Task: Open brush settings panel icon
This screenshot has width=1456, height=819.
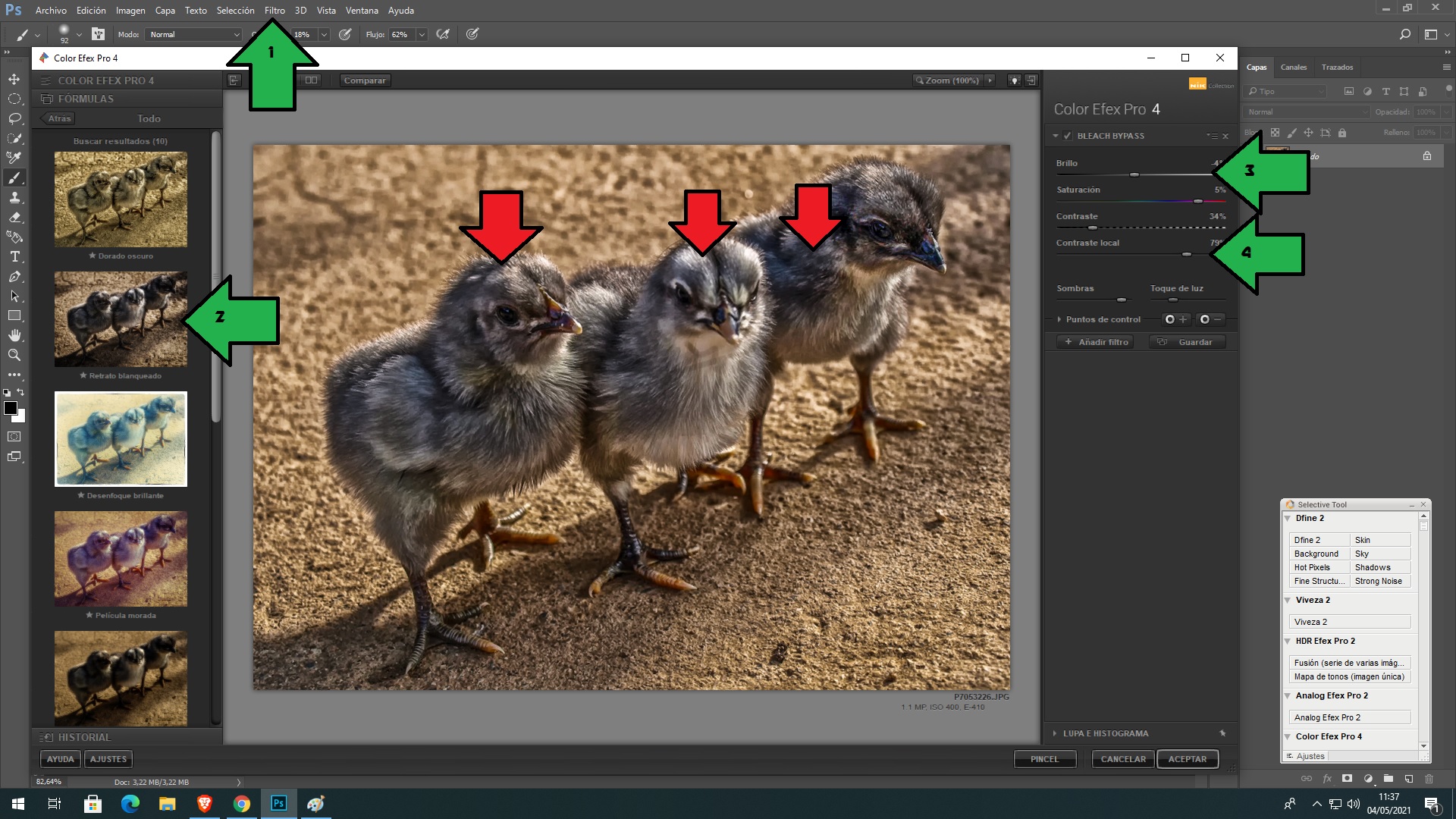Action: (x=98, y=34)
